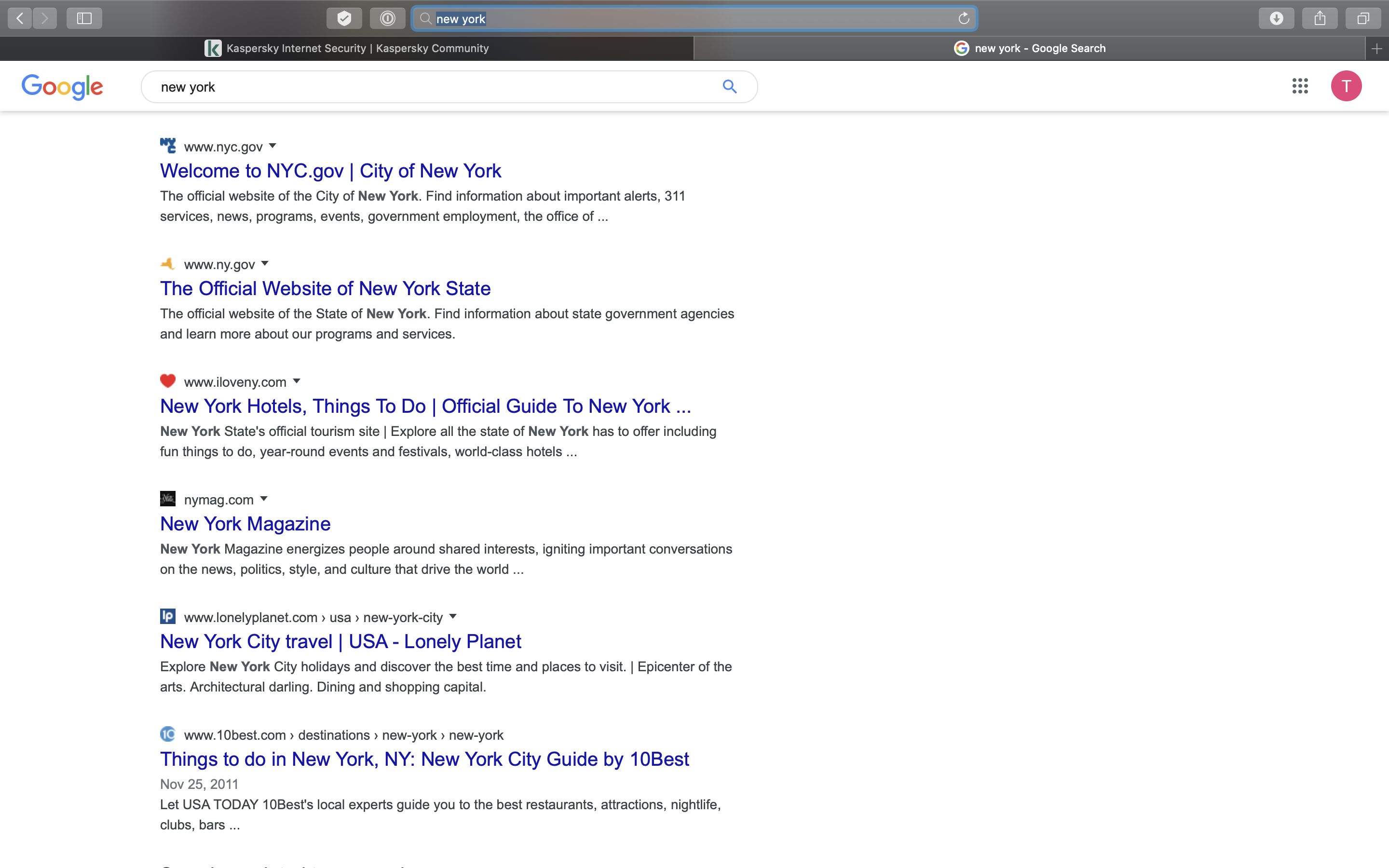Open the New York Magazine link
The width and height of the screenshot is (1389, 868).
(245, 524)
